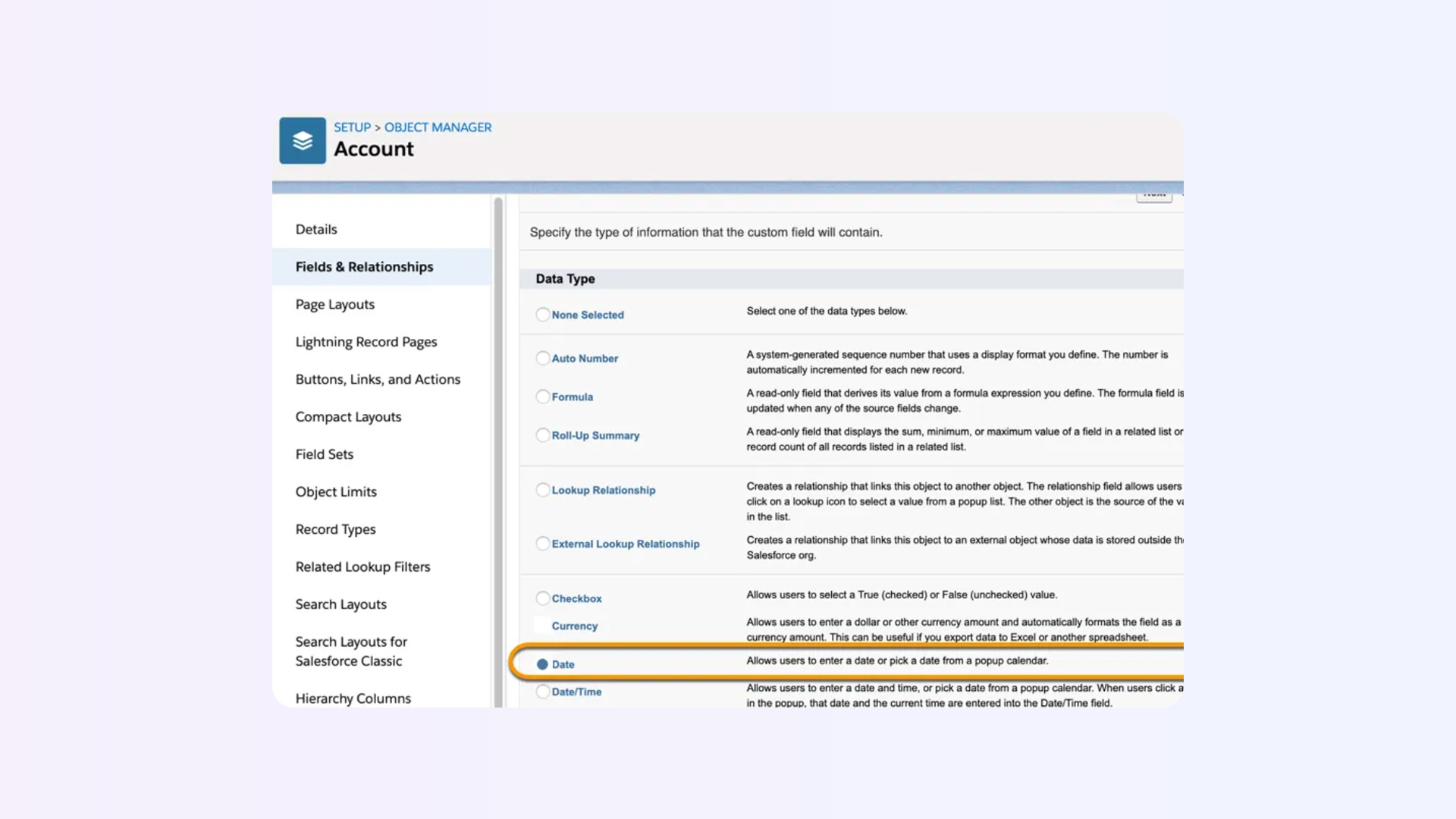The image size is (1456, 819).
Task: Open Search Layouts in sidebar
Action: click(341, 604)
